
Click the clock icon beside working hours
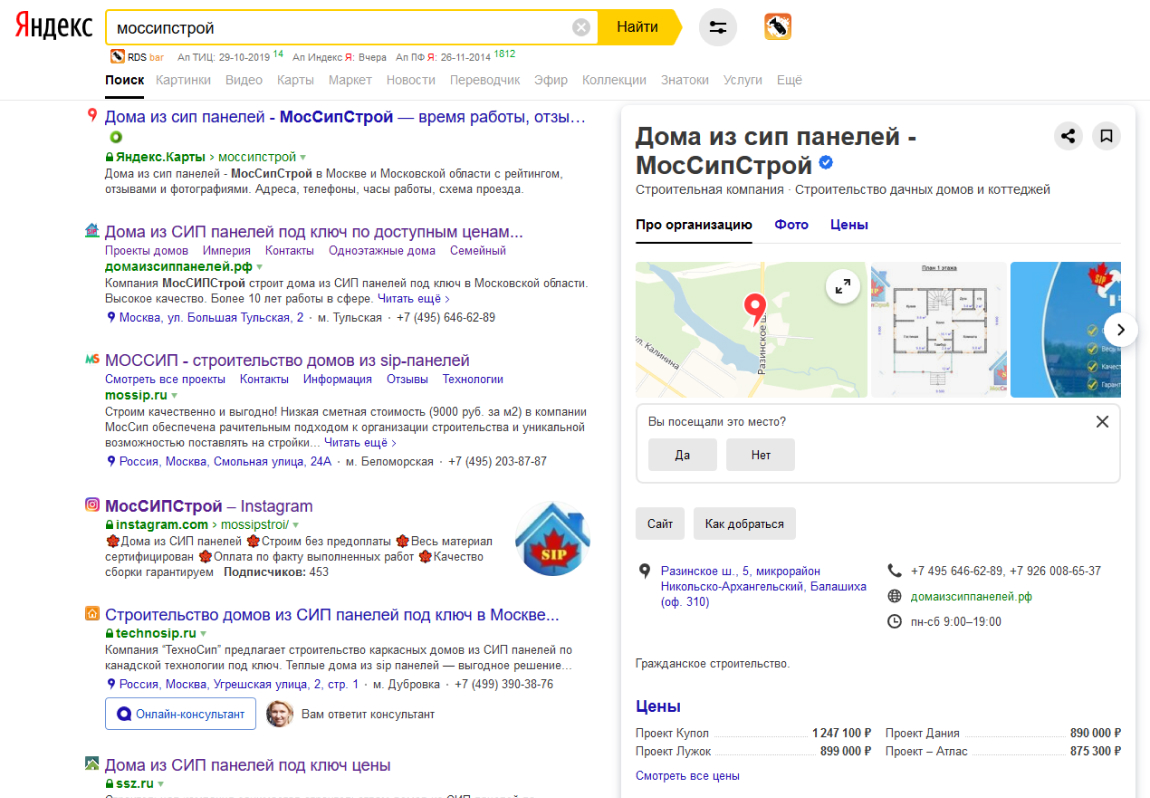coord(894,622)
